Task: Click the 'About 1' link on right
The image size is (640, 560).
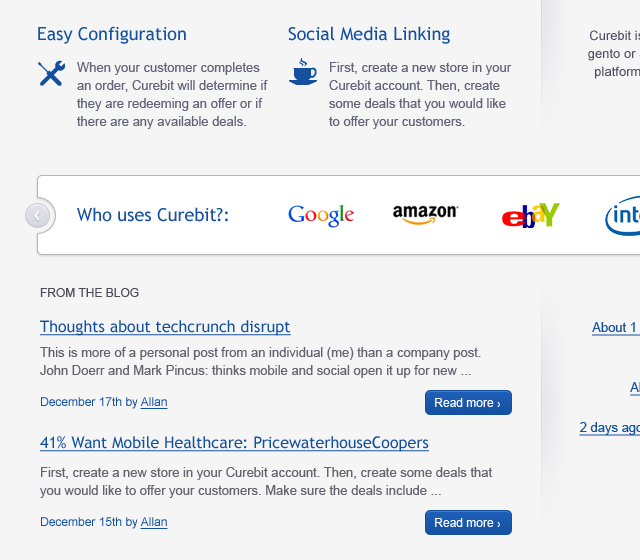Action: [615, 327]
